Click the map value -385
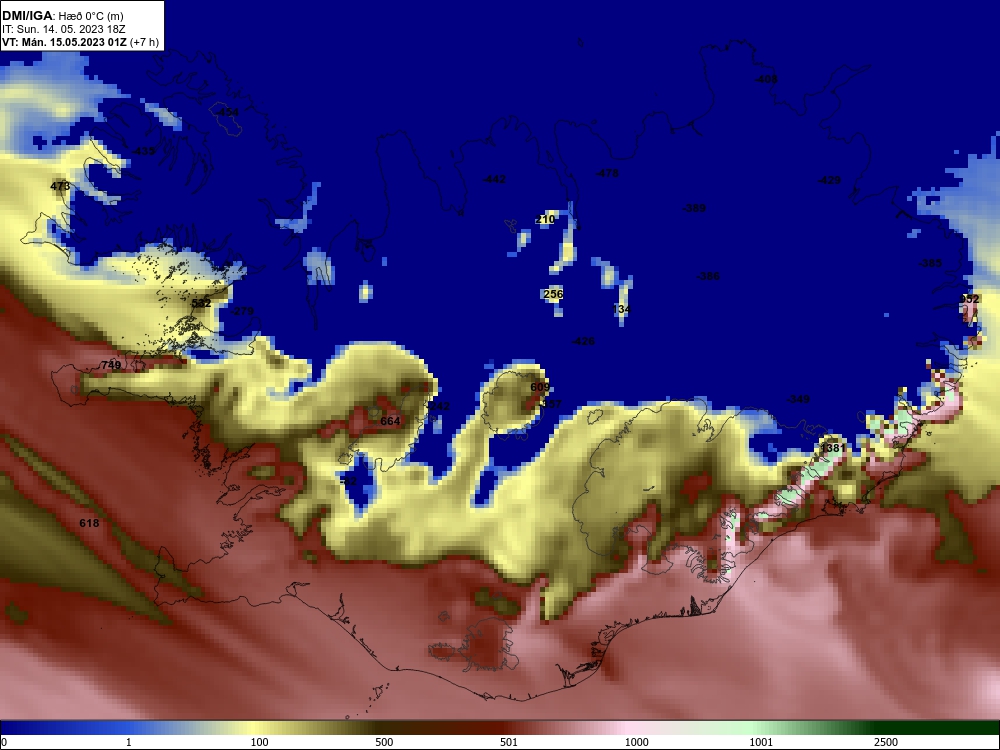Screen dimensions: 1000x750 [x=930, y=263]
